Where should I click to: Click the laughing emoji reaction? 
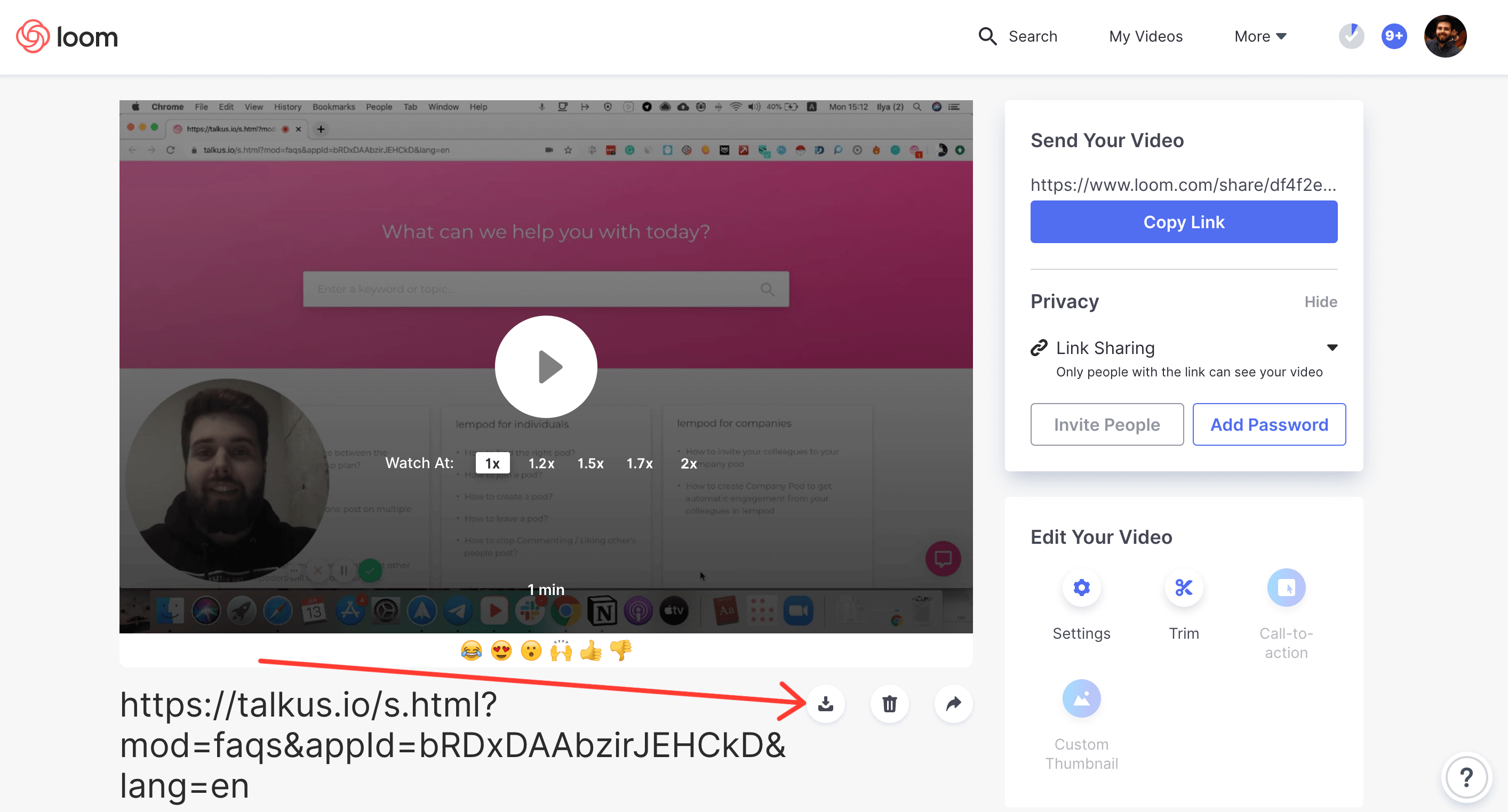(467, 652)
